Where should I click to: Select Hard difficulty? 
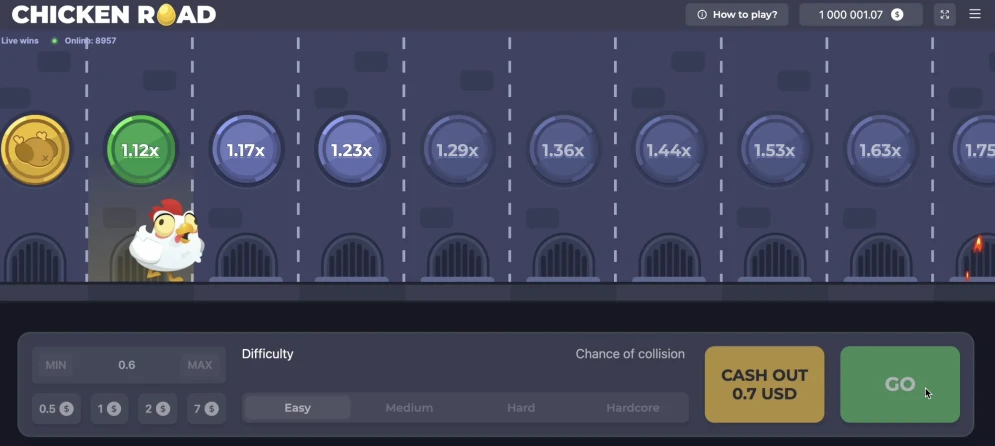click(521, 408)
